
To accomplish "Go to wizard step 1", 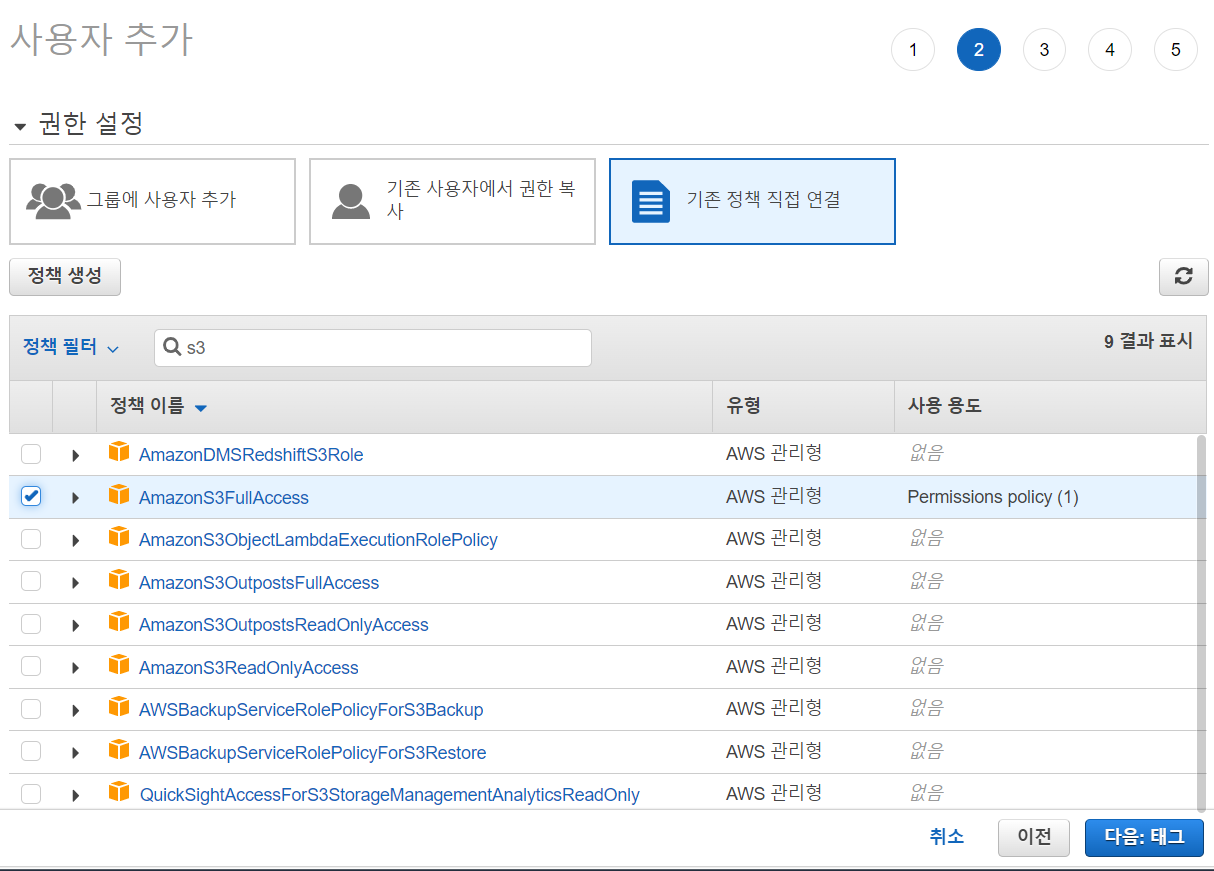I will click(x=912, y=50).
